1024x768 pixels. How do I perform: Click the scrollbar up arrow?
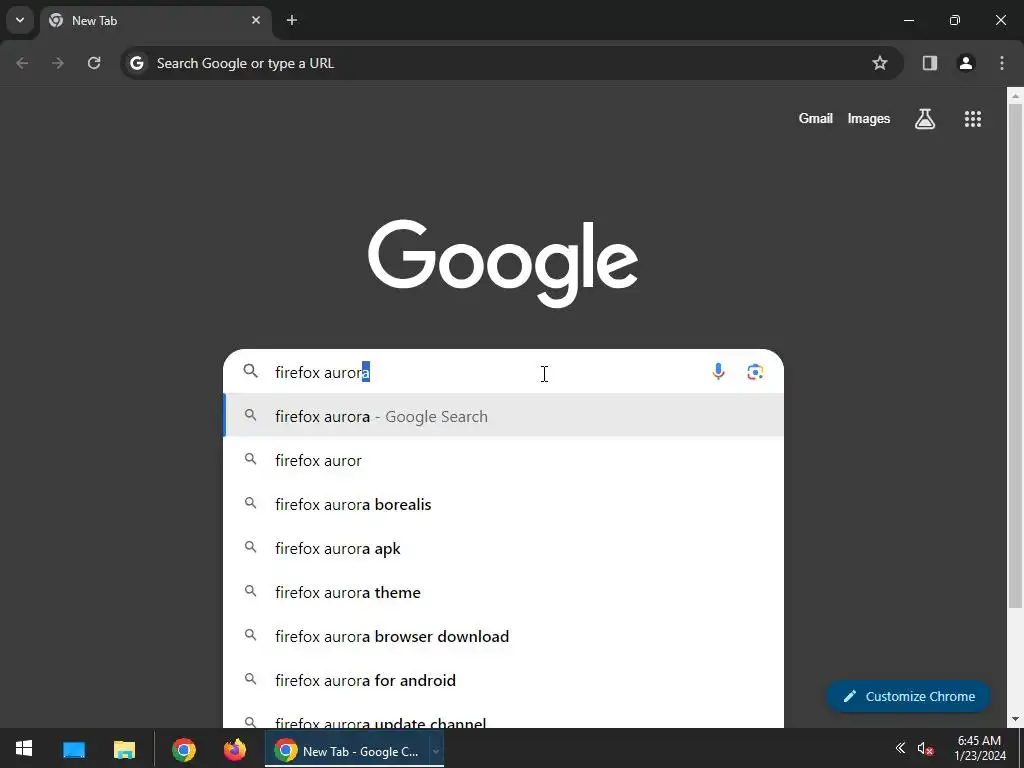click(x=1015, y=96)
